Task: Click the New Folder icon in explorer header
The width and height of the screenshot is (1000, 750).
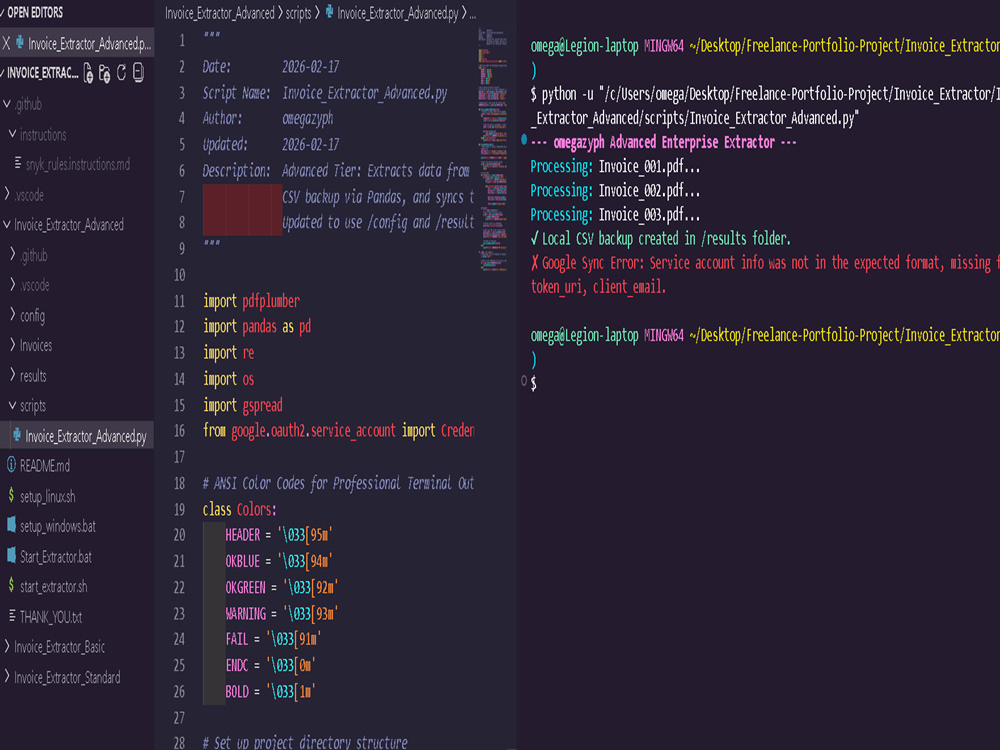Action: [x=105, y=73]
